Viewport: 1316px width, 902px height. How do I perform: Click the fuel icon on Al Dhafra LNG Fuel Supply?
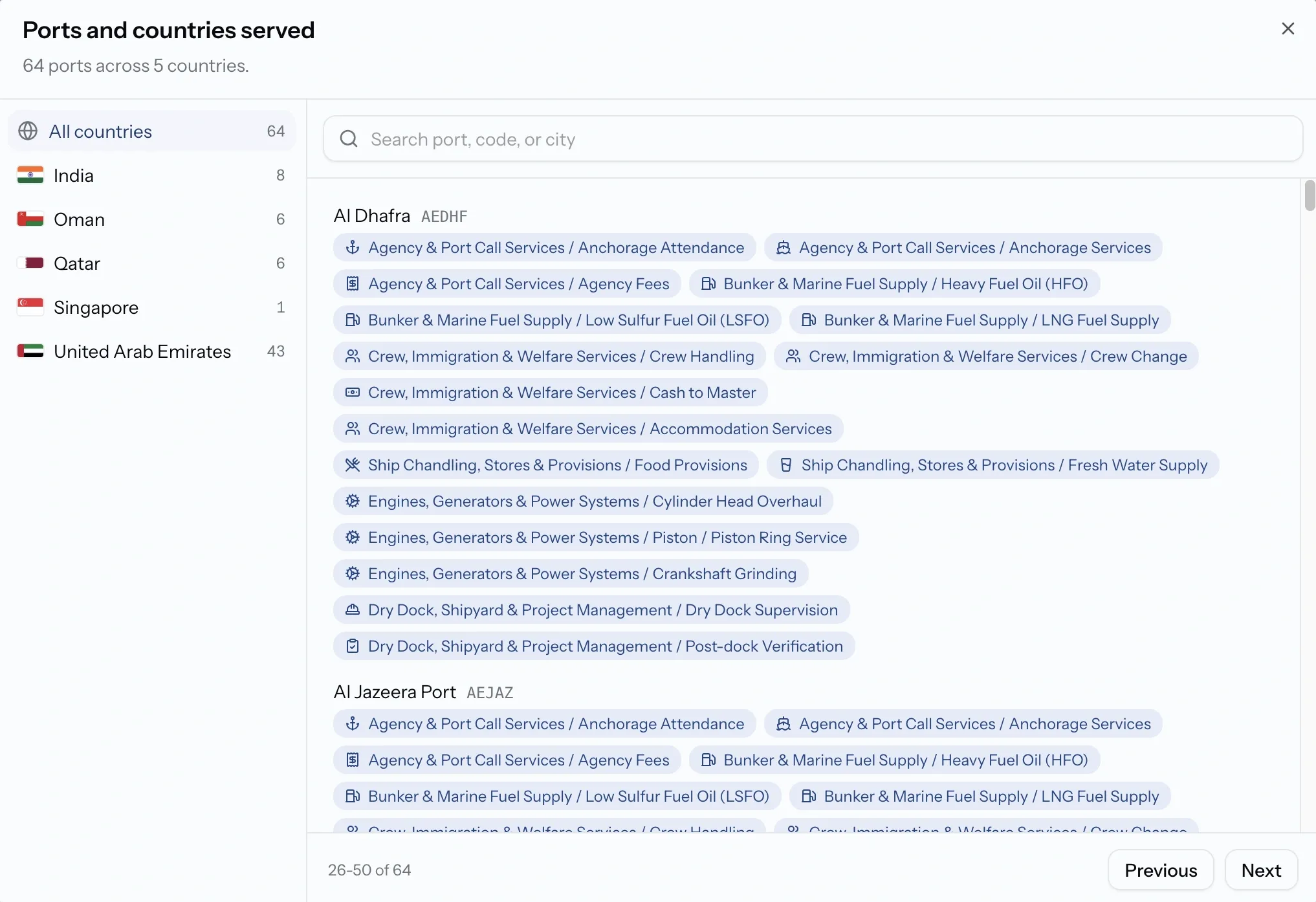coord(809,320)
